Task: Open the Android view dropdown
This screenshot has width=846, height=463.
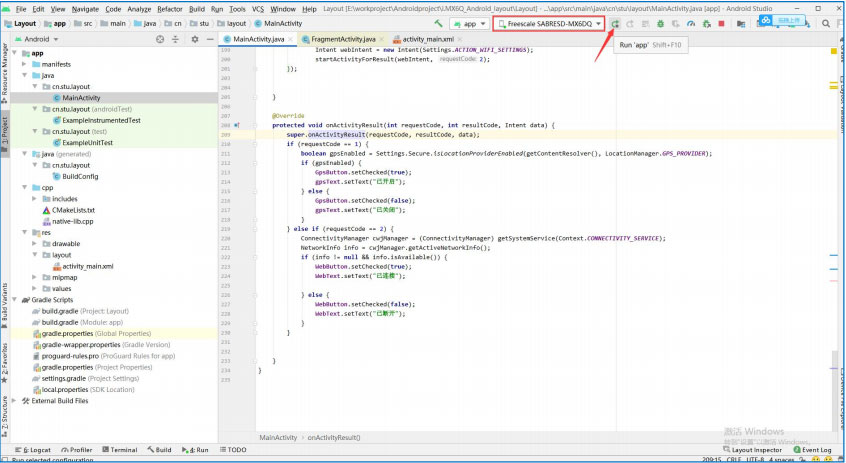Action: coord(36,39)
